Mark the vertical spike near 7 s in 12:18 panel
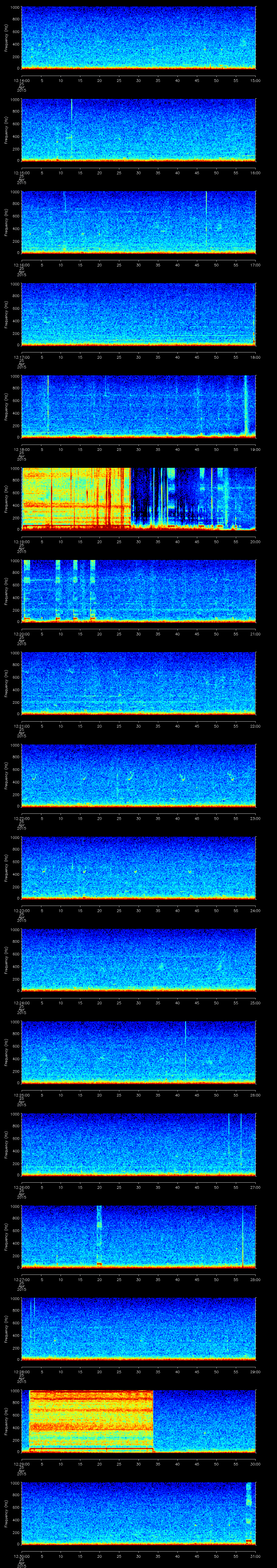The width and height of the screenshot is (277, 1568). coord(48,407)
